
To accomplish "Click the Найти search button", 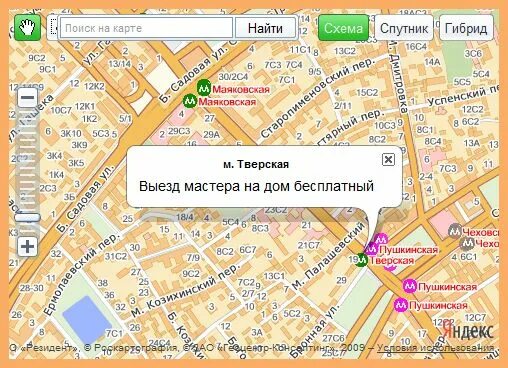I will 265,28.
